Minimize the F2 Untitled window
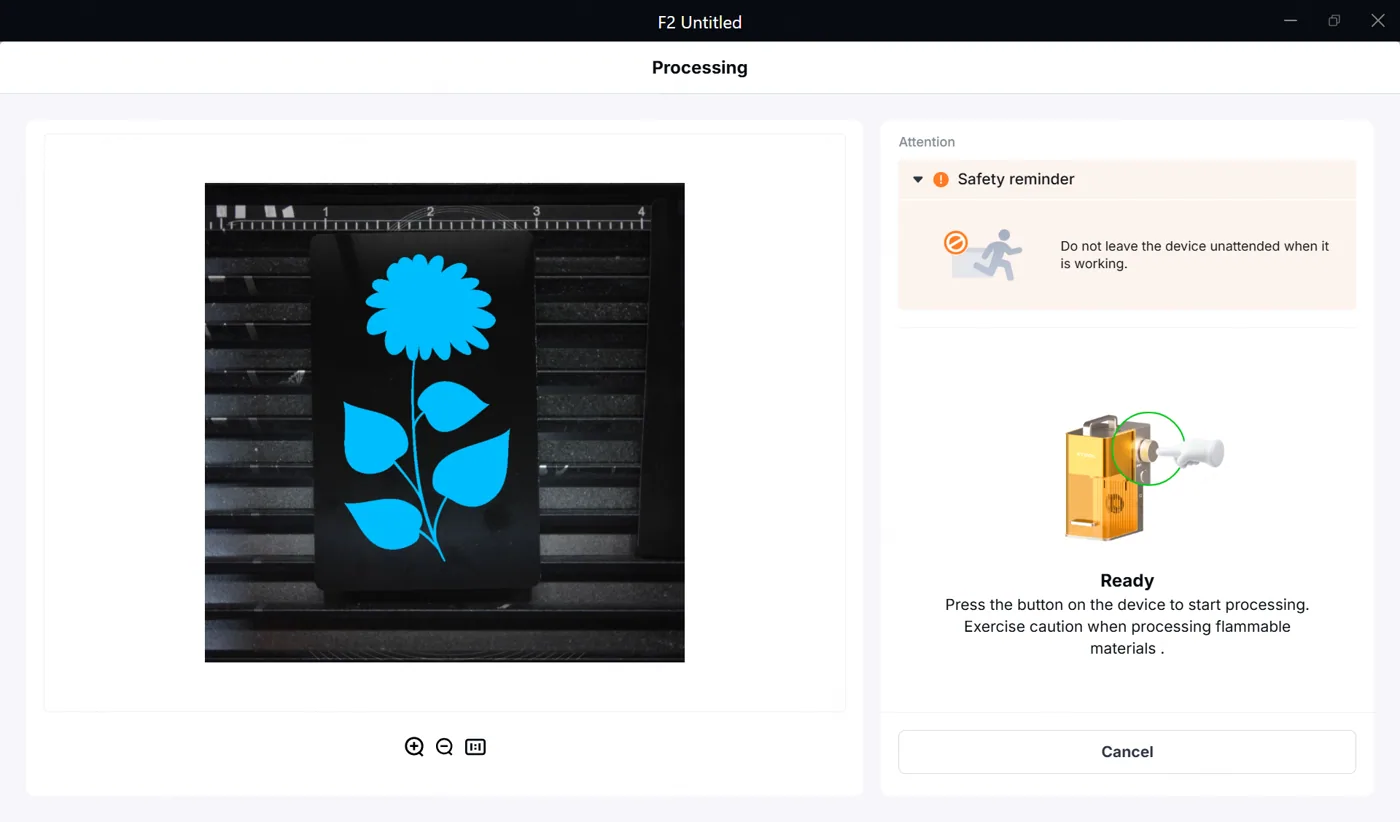The height and width of the screenshot is (822, 1400). 1290,21
